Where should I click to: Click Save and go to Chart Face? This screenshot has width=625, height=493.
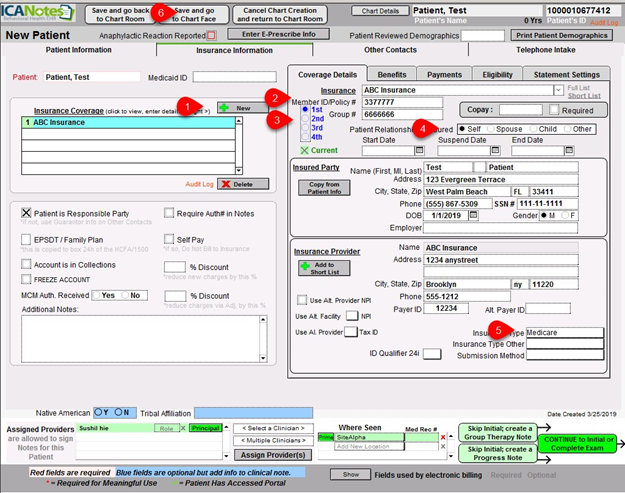tap(194, 14)
